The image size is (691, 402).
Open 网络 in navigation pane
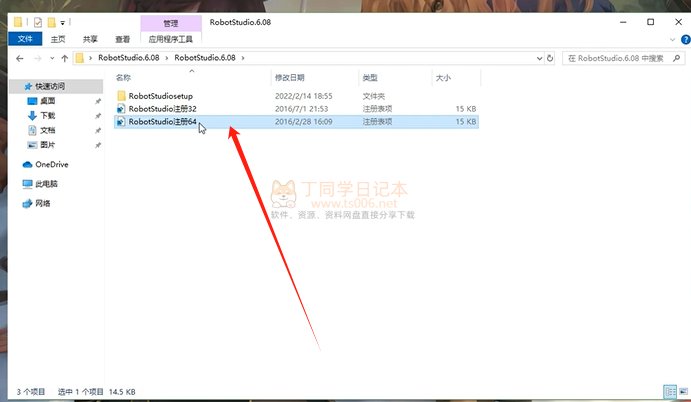[x=43, y=203]
